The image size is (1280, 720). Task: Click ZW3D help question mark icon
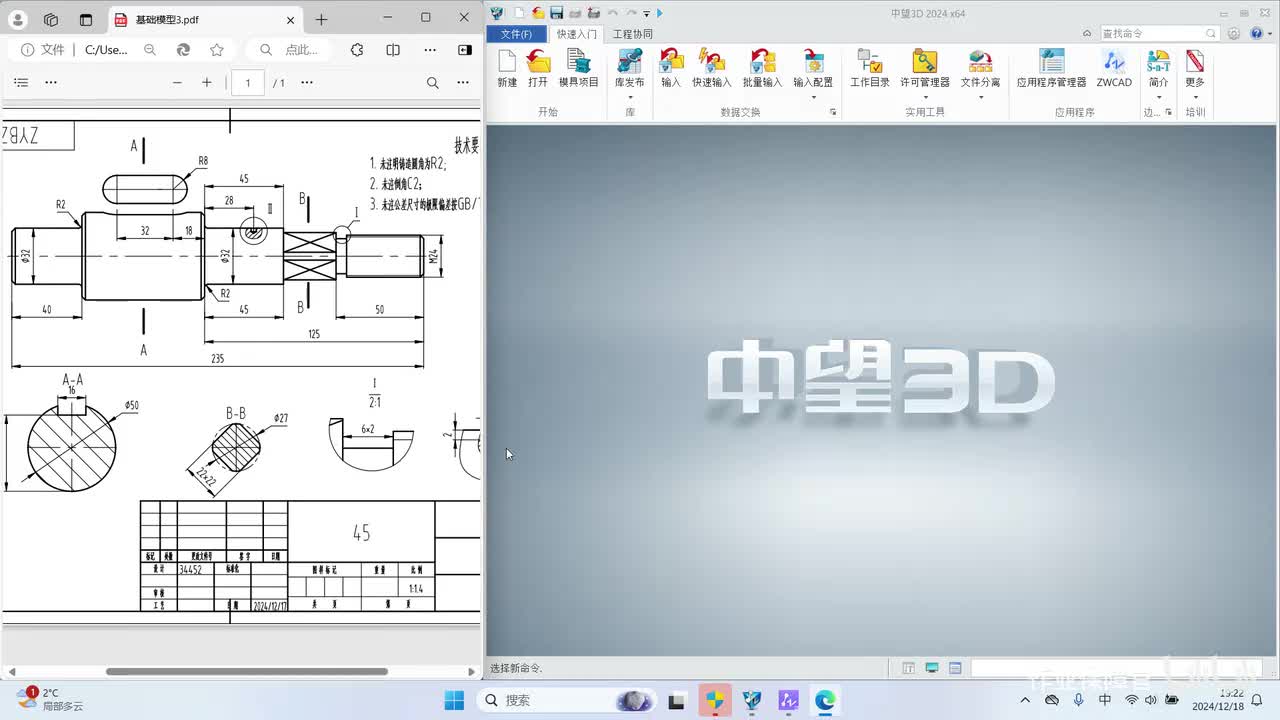pos(1256,33)
